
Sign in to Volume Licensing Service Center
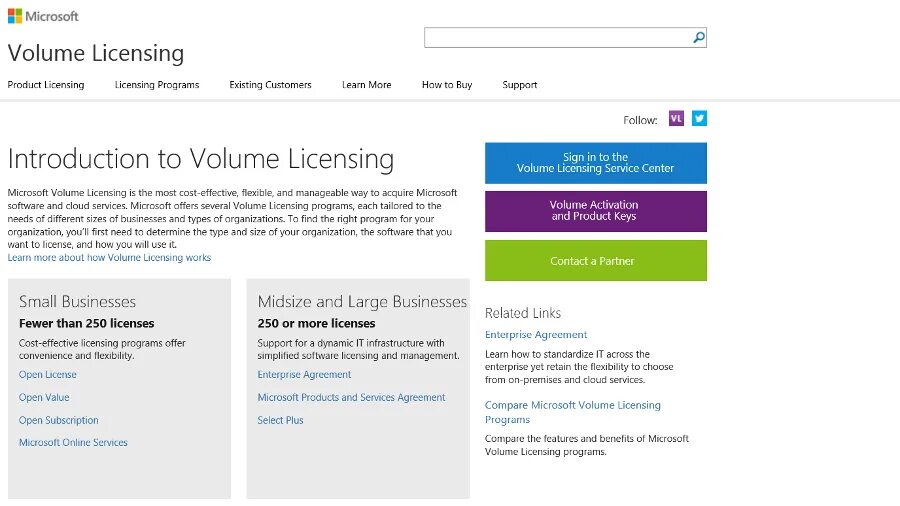pyautogui.click(x=595, y=163)
